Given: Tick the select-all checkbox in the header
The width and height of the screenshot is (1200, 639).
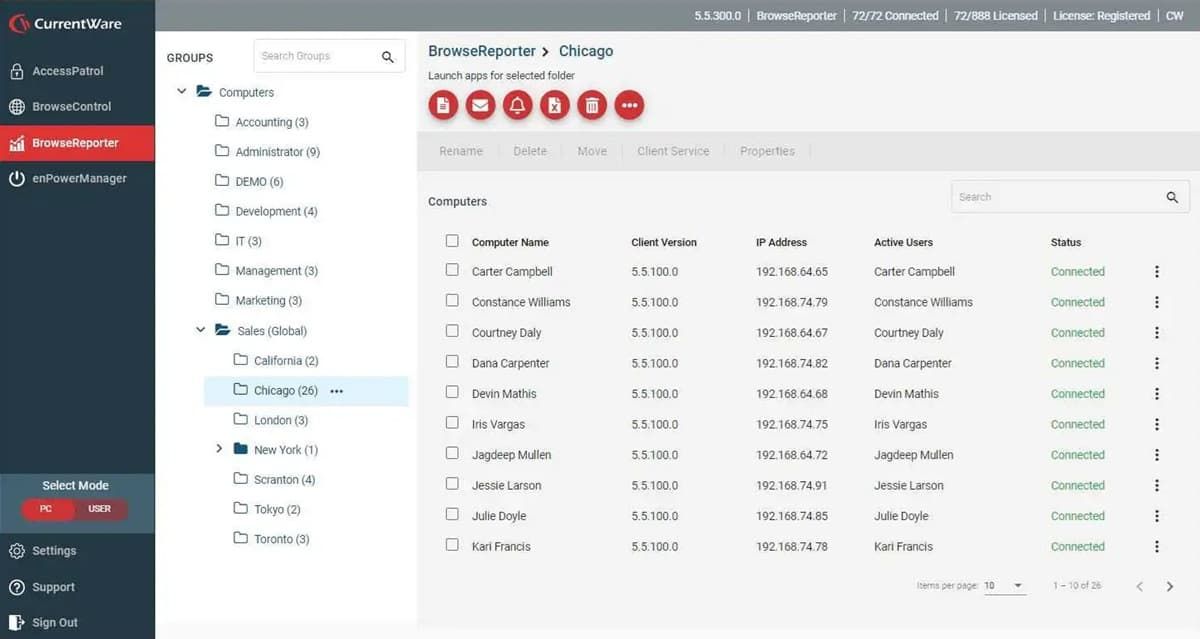Looking at the screenshot, I should click(452, 241).
